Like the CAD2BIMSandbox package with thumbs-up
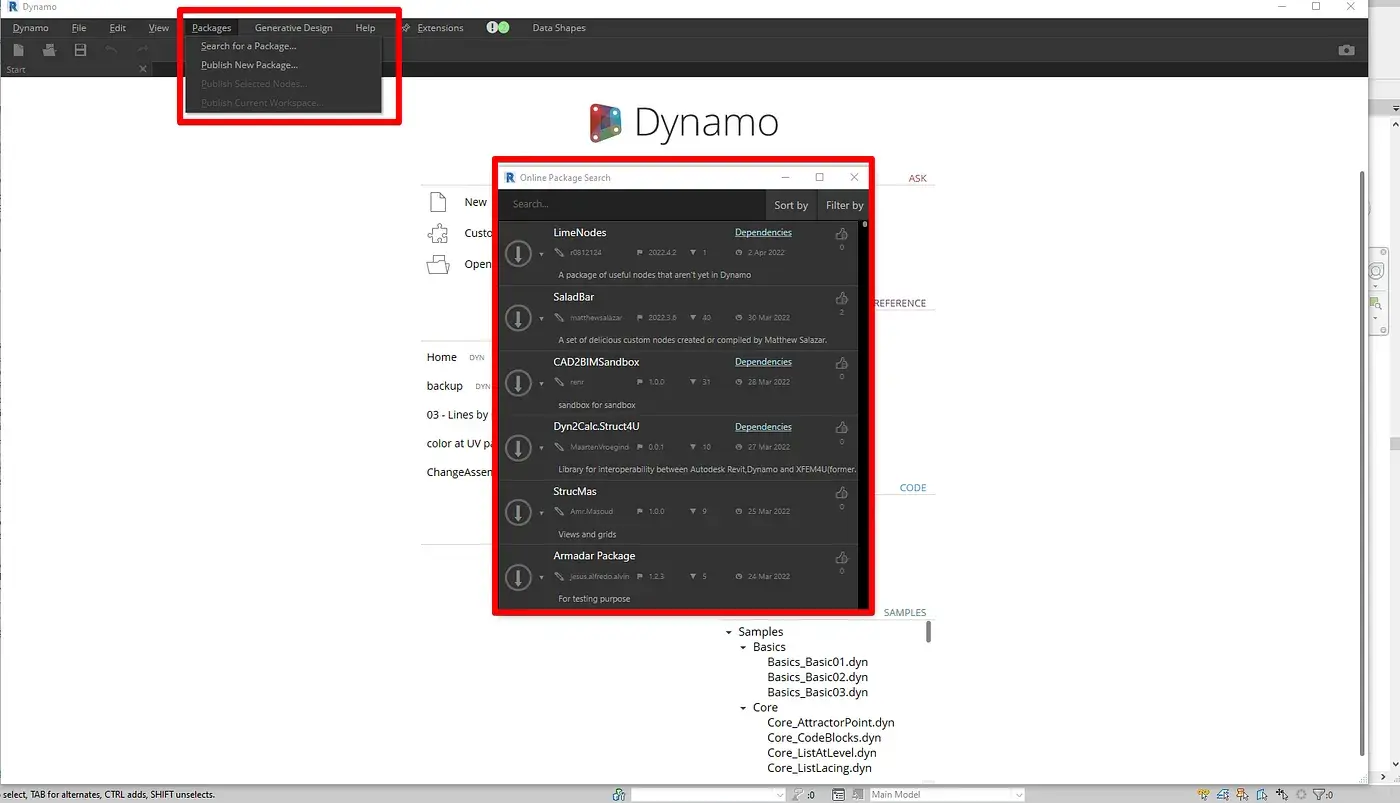The width and height of the screenshot is (1400, 803). tap(842, 363)
